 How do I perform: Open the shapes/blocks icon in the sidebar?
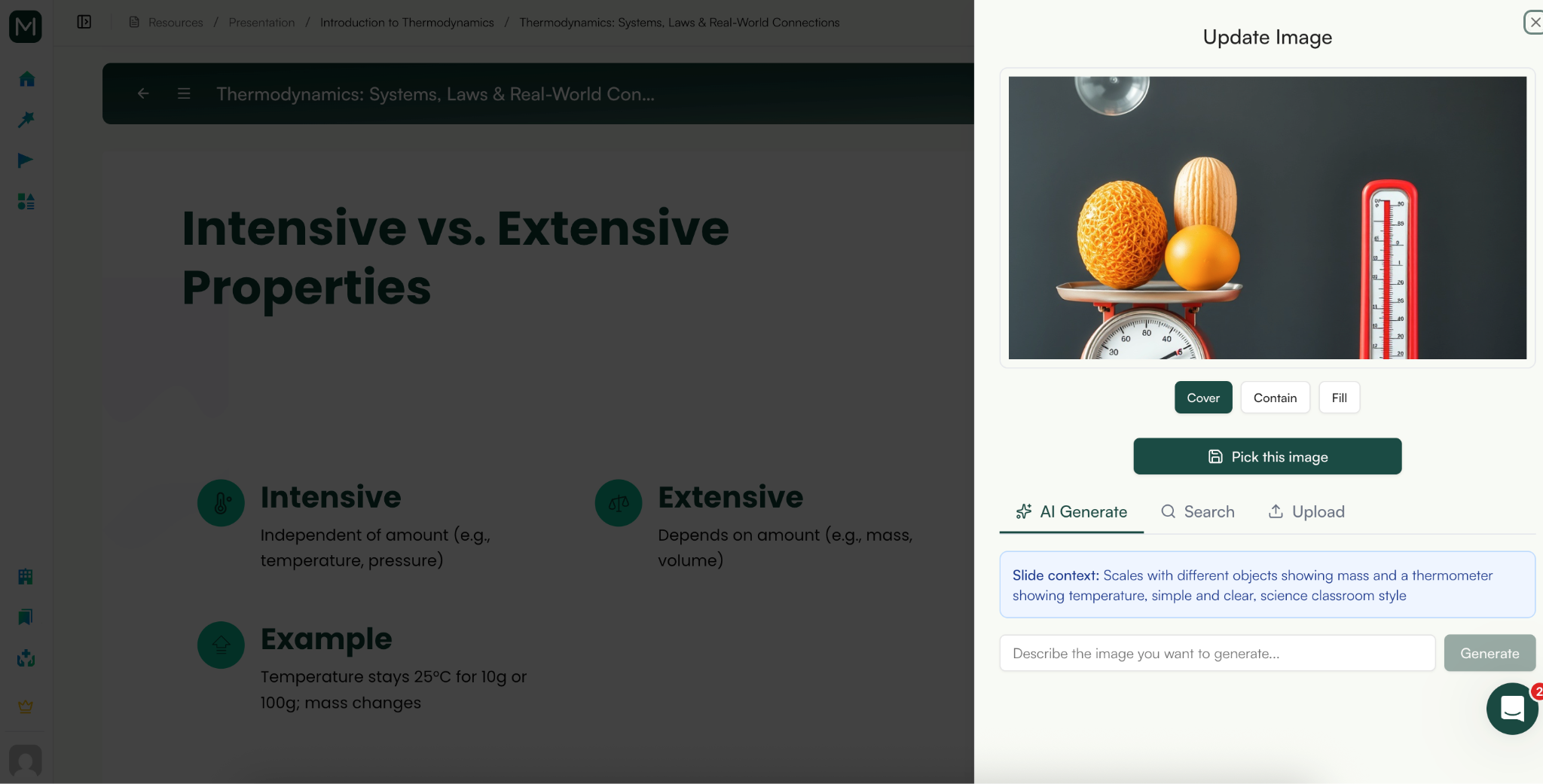click(x=25, y=201)
